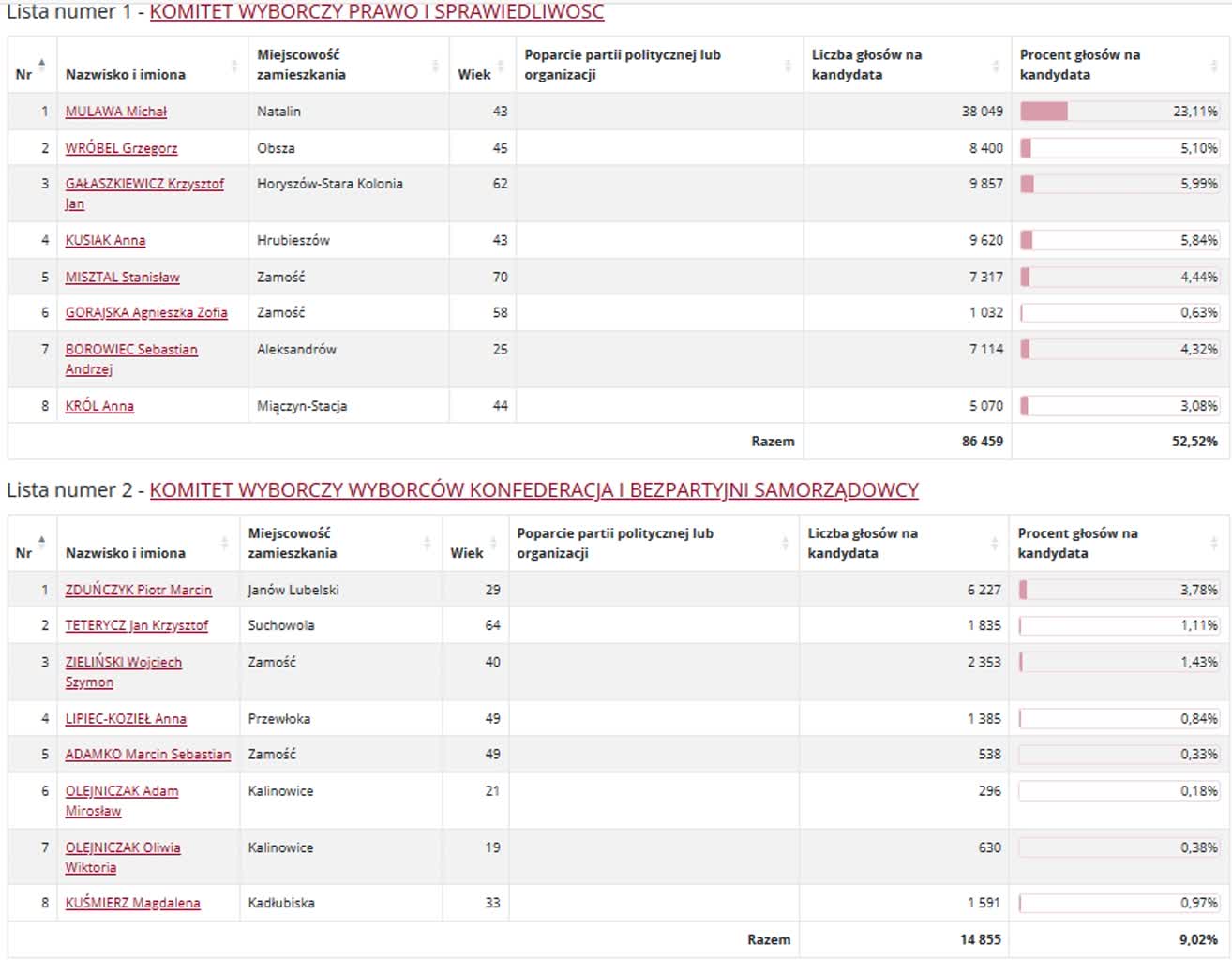The width and height of the screenshot is (1232, 960).
Task: Click the Nazwisko i imiona sort icon in the Lista 1 table
Action: pos(234,66)
